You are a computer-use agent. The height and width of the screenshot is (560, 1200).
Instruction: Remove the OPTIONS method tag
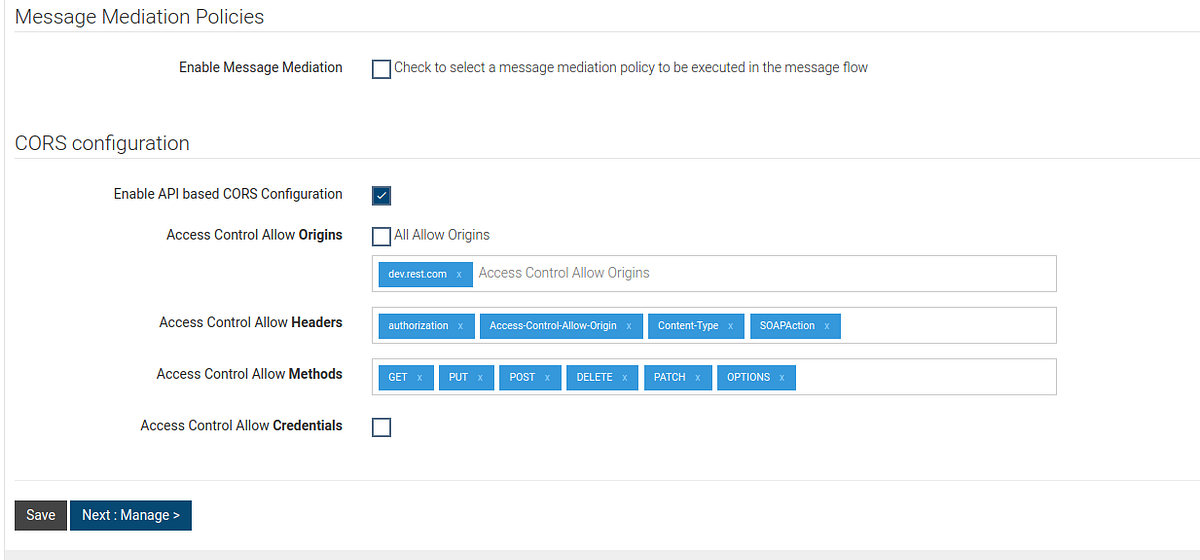point(782,378)
